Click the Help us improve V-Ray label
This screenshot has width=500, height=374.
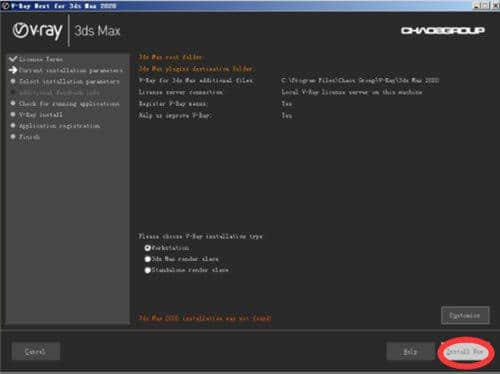point(176,115)
